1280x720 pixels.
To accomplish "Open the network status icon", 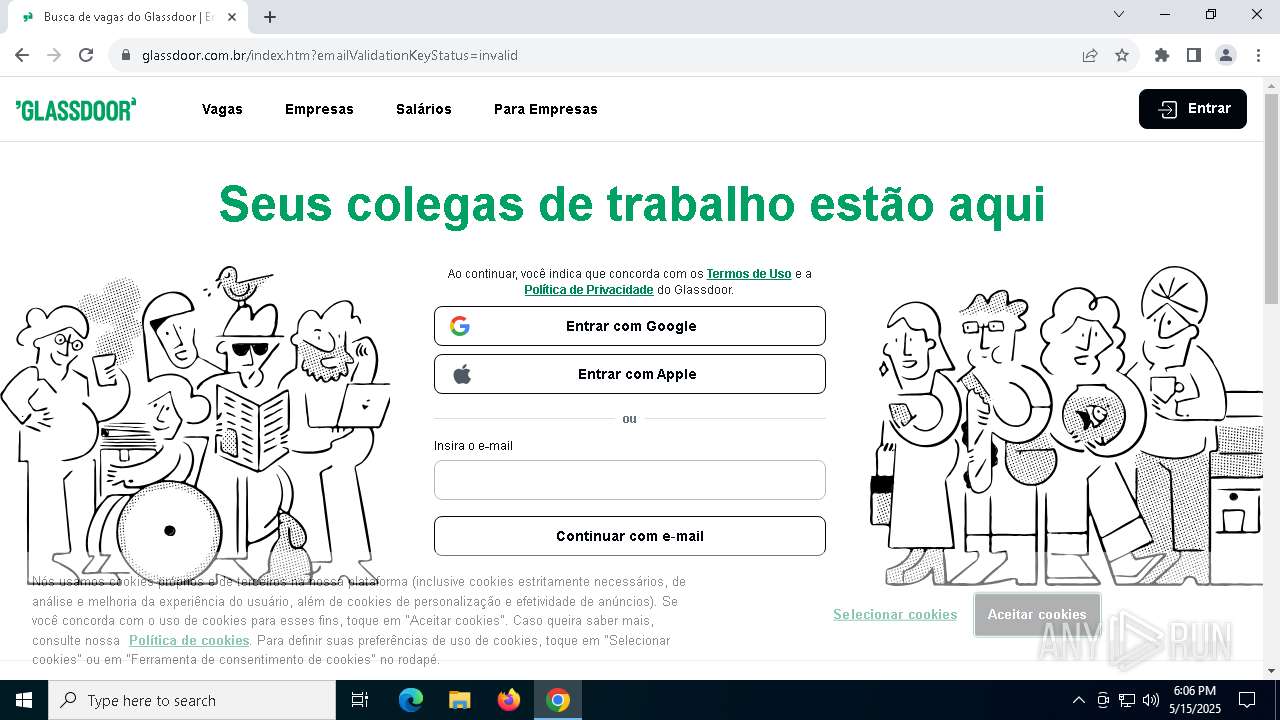I will (1127, 700).
